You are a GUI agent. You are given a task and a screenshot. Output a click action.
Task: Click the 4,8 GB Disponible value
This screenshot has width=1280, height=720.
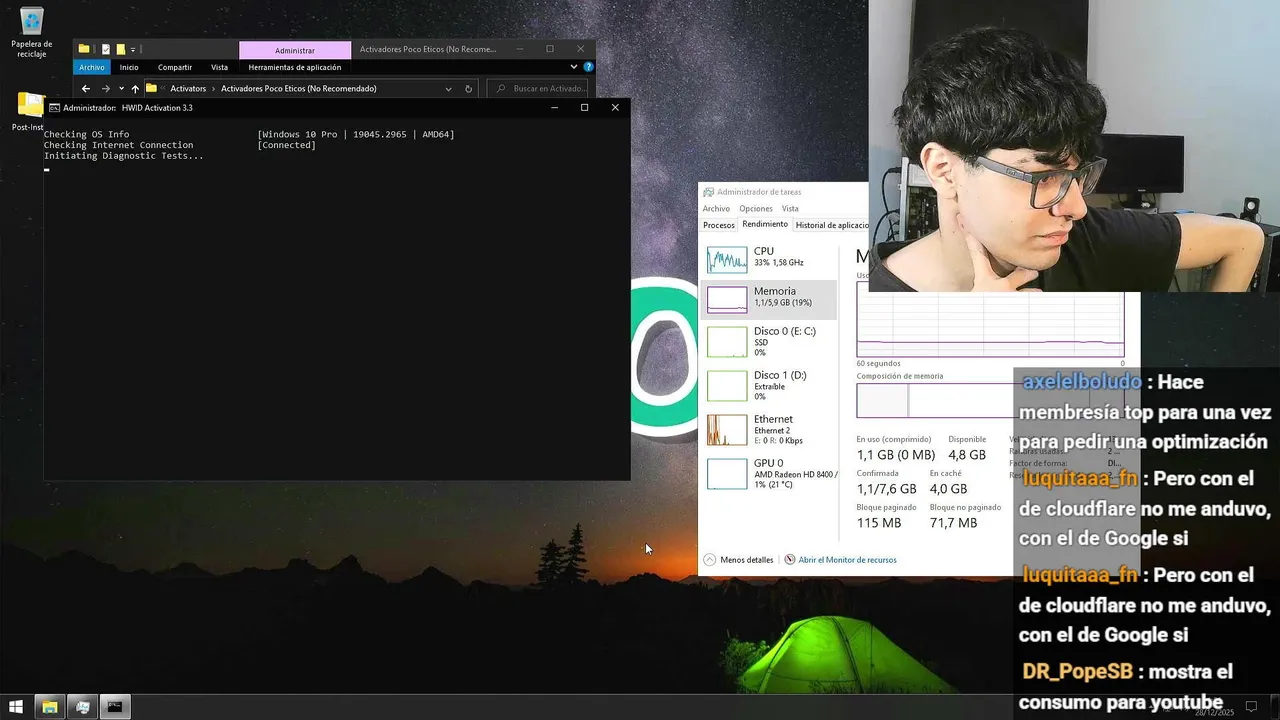click(967, 455)
